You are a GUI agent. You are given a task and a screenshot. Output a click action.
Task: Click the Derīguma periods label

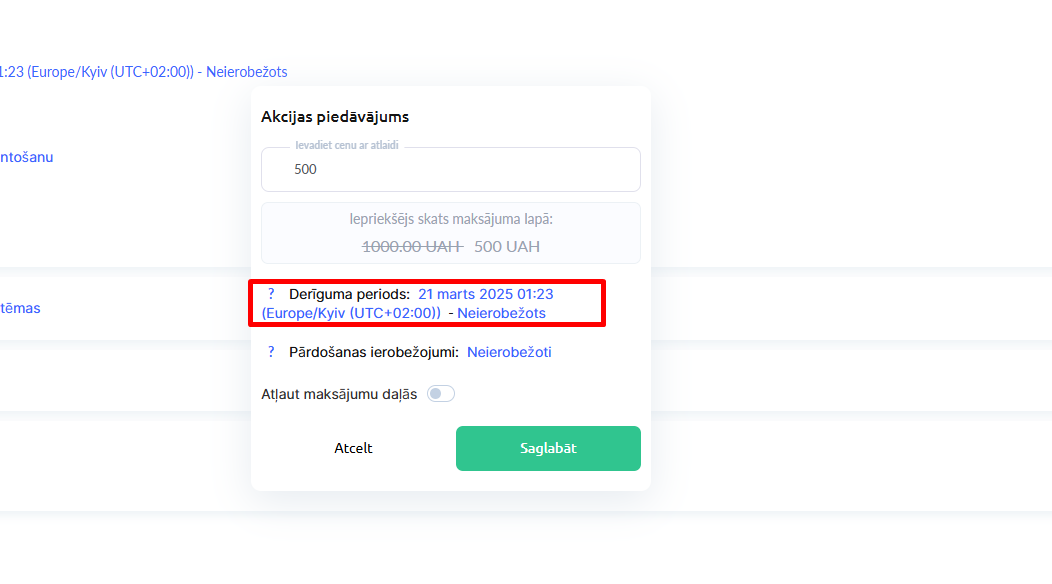(x=349, y=294)
